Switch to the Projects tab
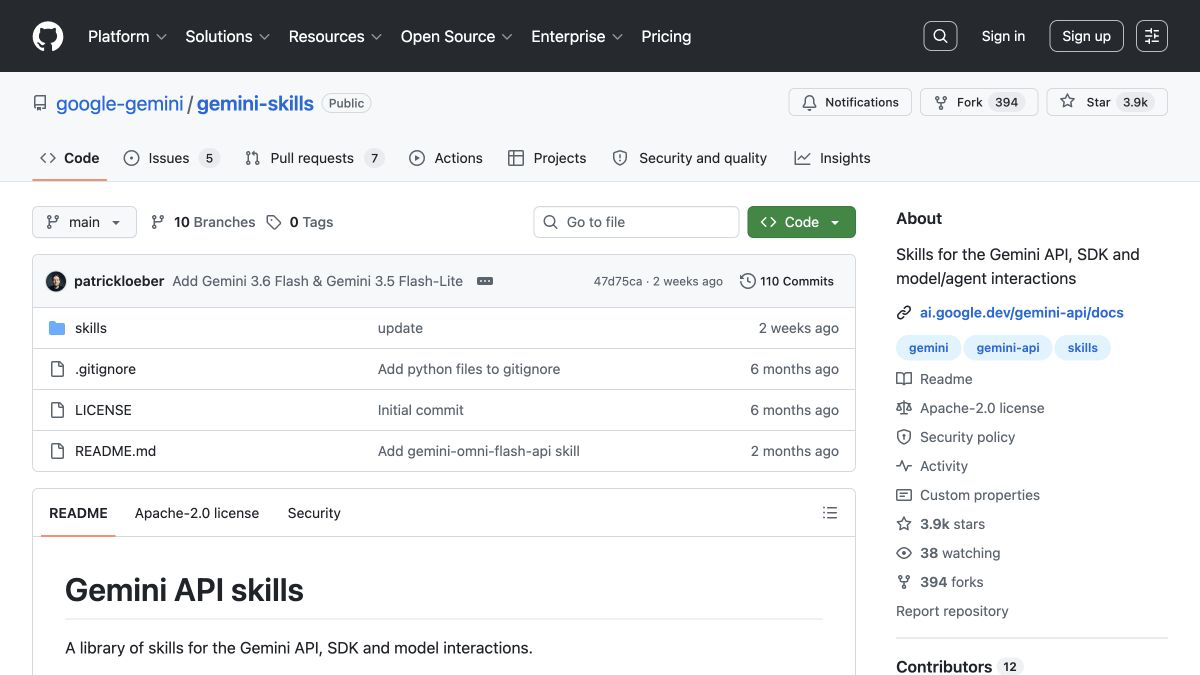Screen dimensions: 1200x675 pyautogui.click(x=547, y=158)
